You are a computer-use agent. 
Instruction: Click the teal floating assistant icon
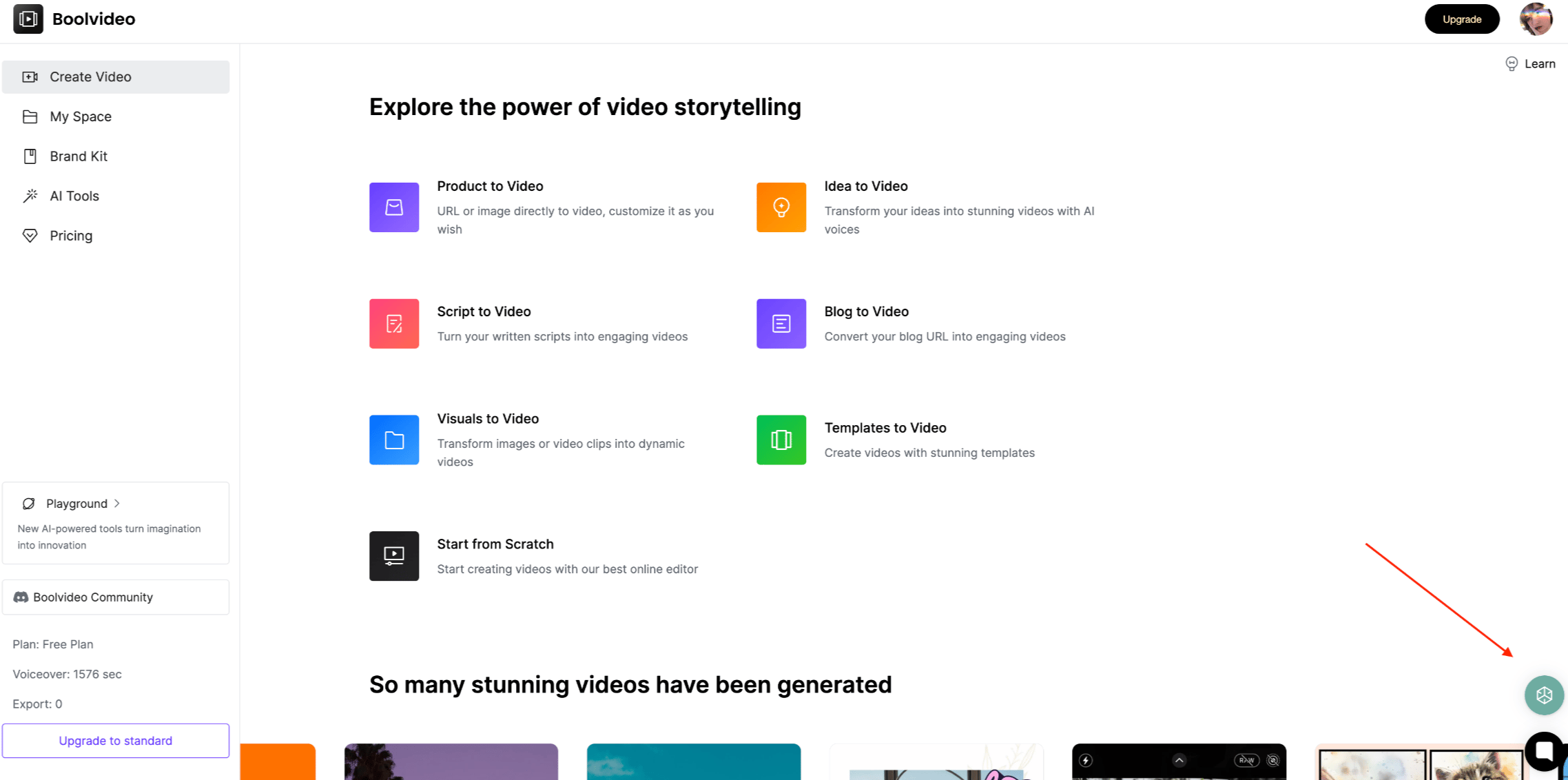tap(1544, 695)
